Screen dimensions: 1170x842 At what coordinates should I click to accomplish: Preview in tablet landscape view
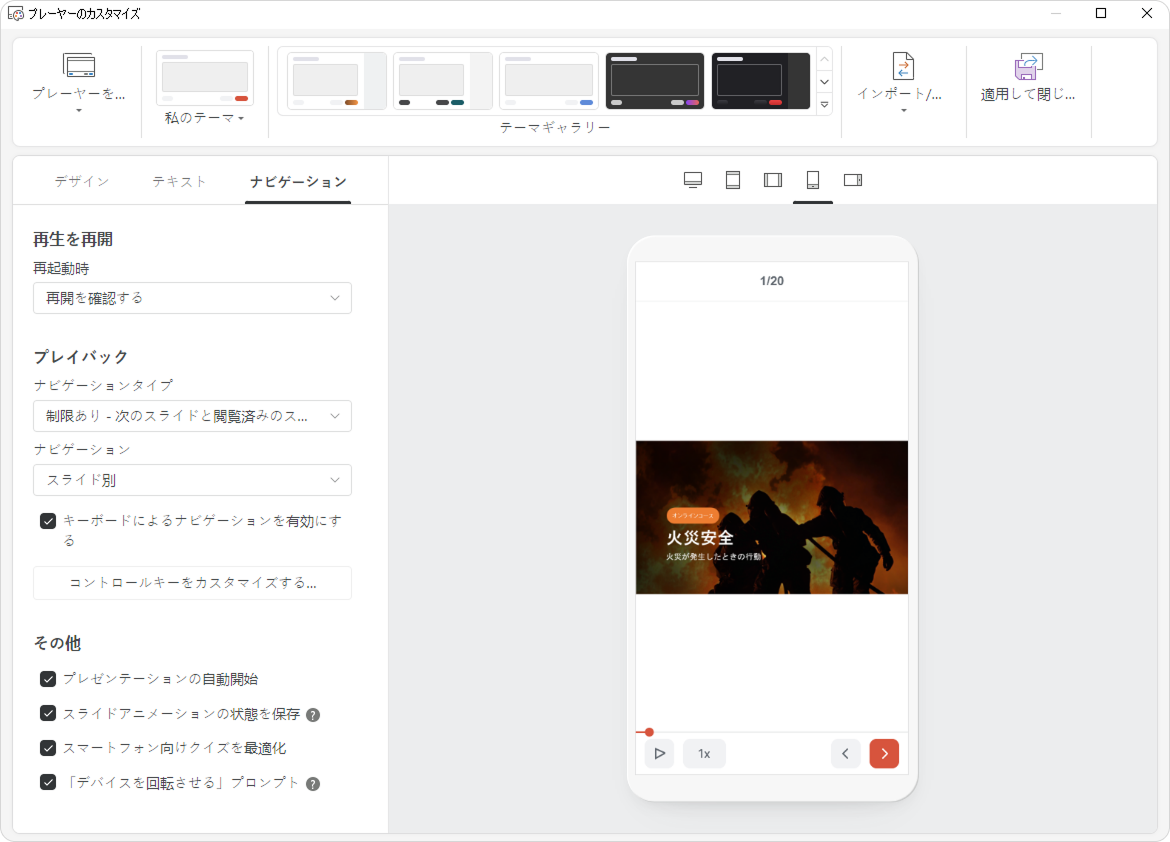pyautogui.click(x=773, y=180)
